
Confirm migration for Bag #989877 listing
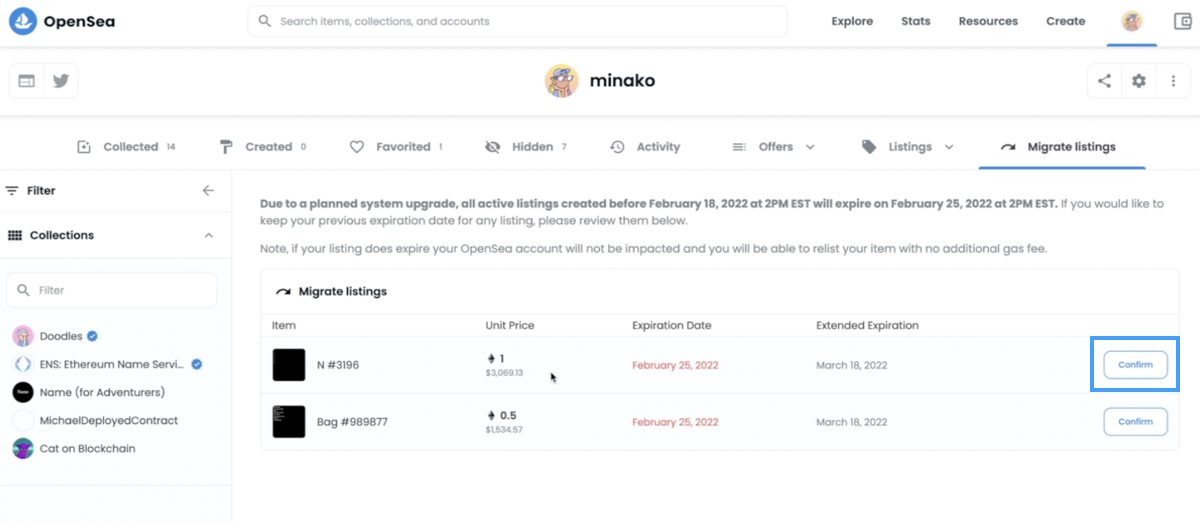[1135, 422]
